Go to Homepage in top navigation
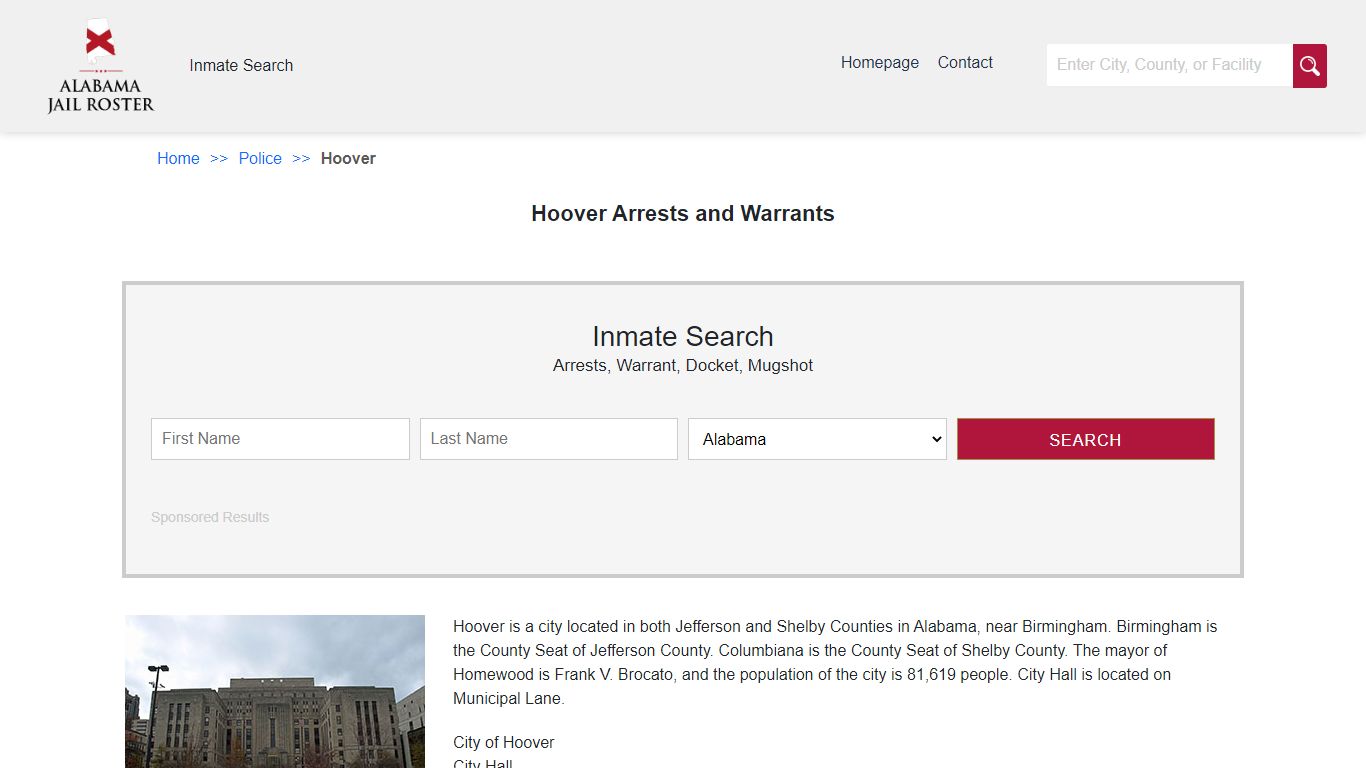1366x768 pixels. 880,62
